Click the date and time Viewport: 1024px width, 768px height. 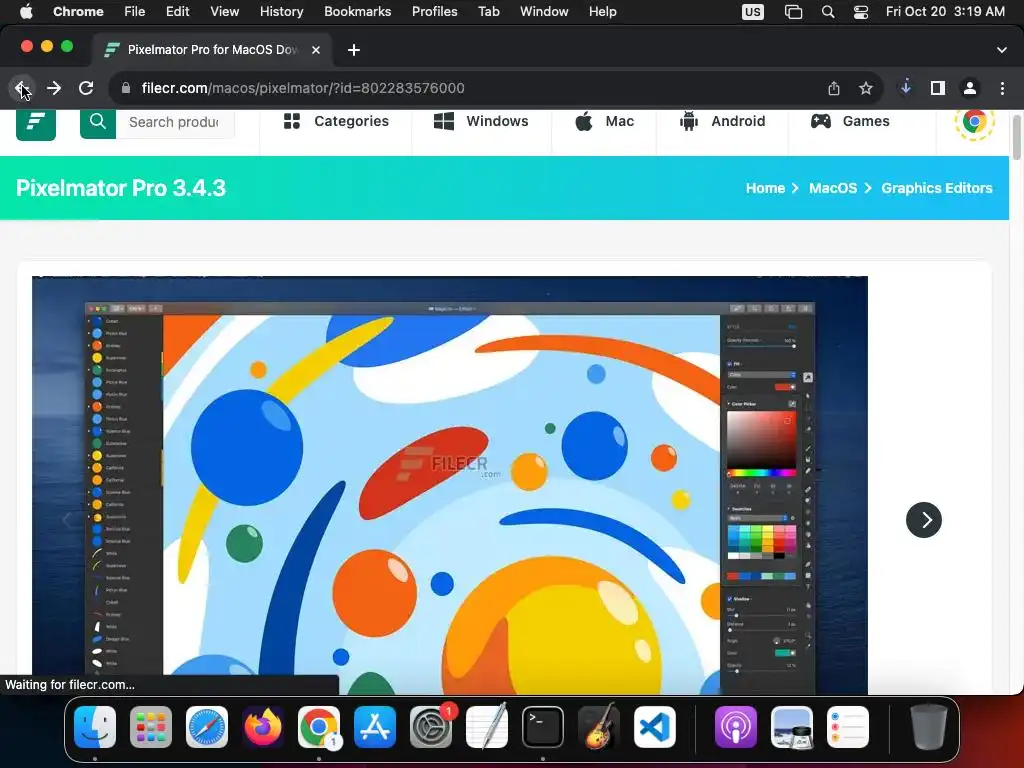(945, 12)
